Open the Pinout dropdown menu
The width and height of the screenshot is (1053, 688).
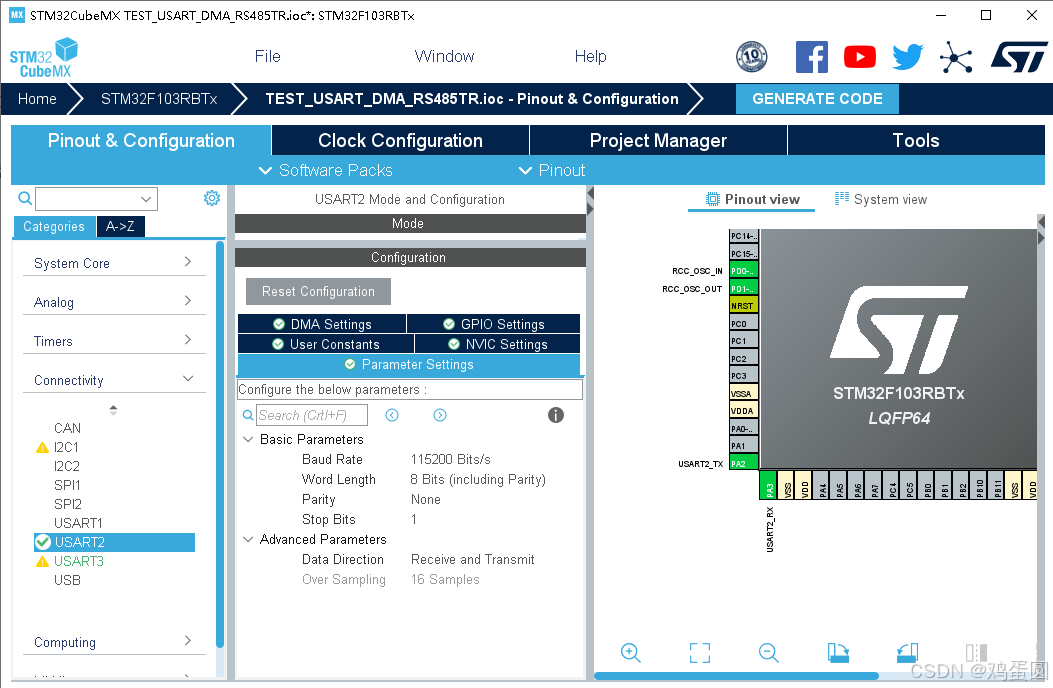pyautogui.click(x=552, y=171)
